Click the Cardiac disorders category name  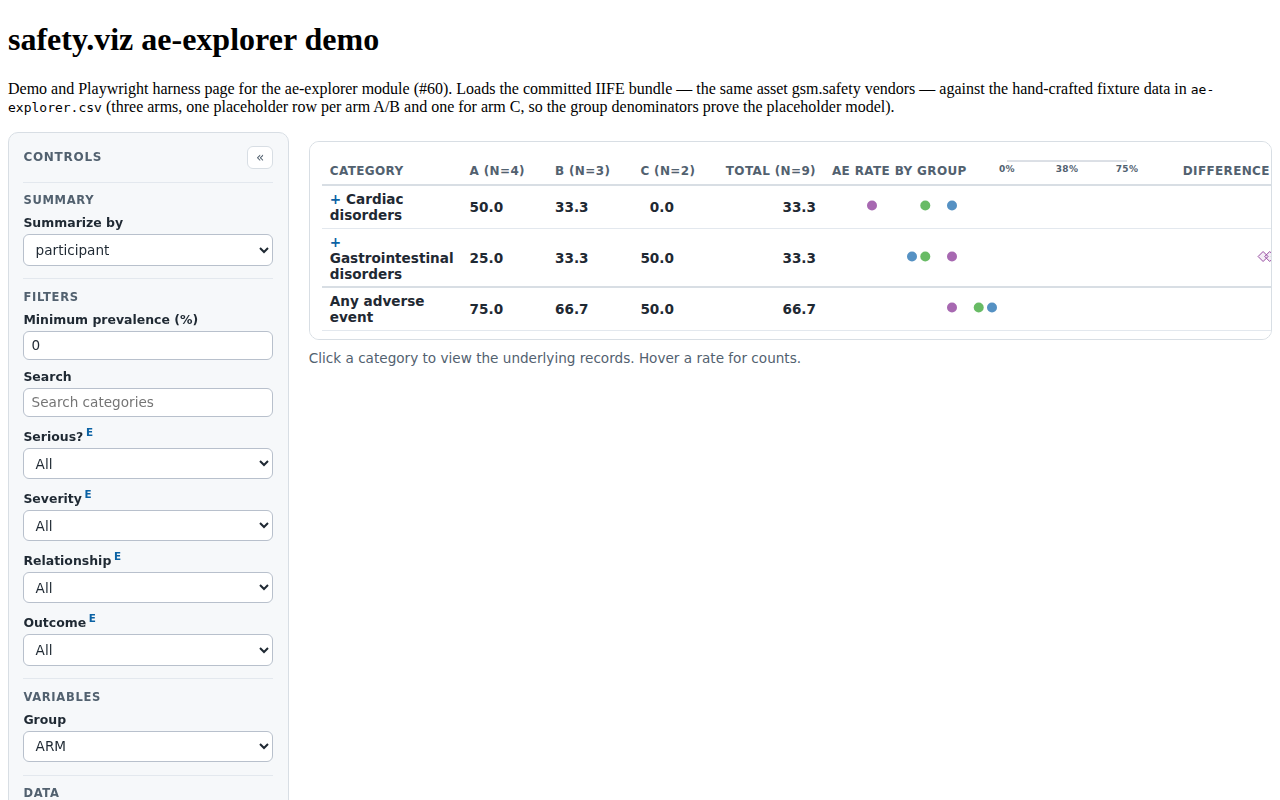tap(367, 207)
